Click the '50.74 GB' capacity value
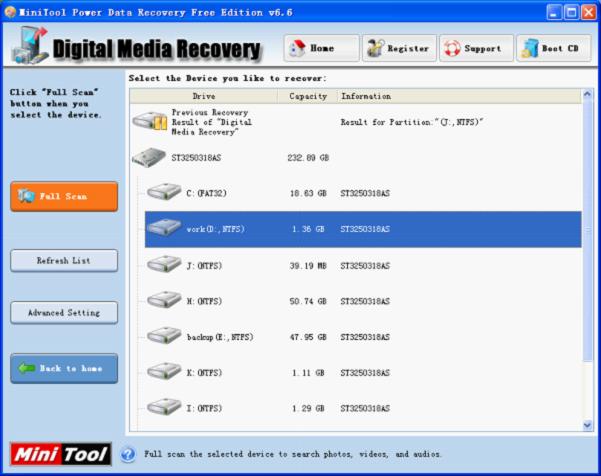 [308, 302]
